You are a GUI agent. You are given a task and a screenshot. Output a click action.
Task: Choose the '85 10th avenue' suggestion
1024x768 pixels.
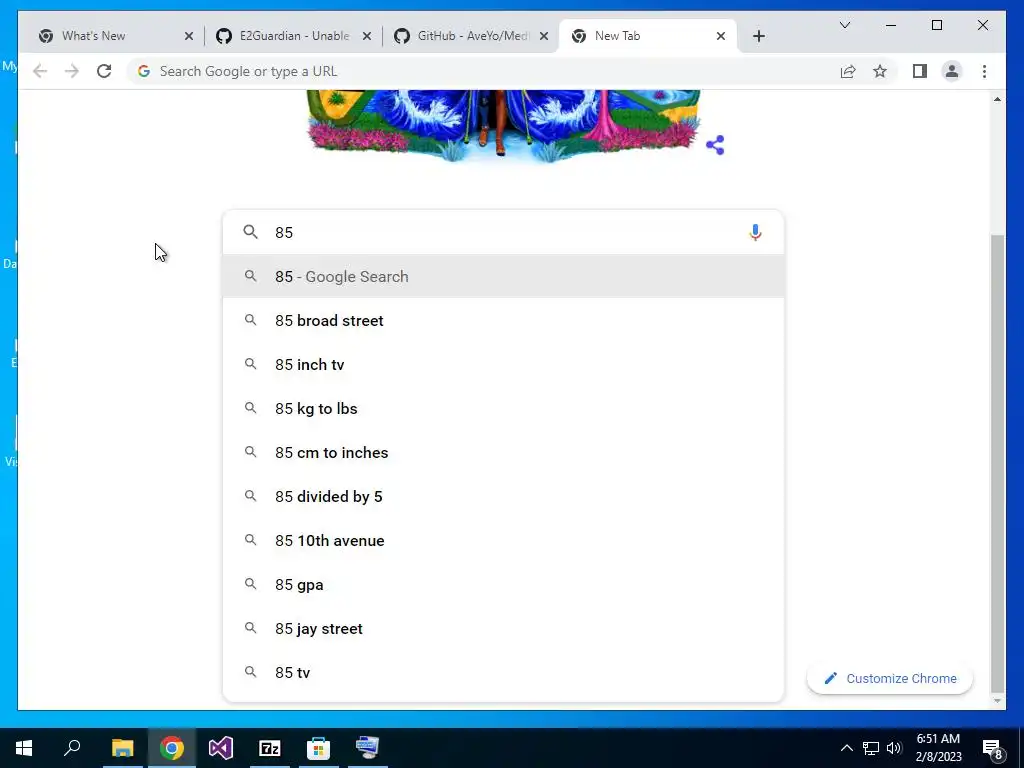503,541
